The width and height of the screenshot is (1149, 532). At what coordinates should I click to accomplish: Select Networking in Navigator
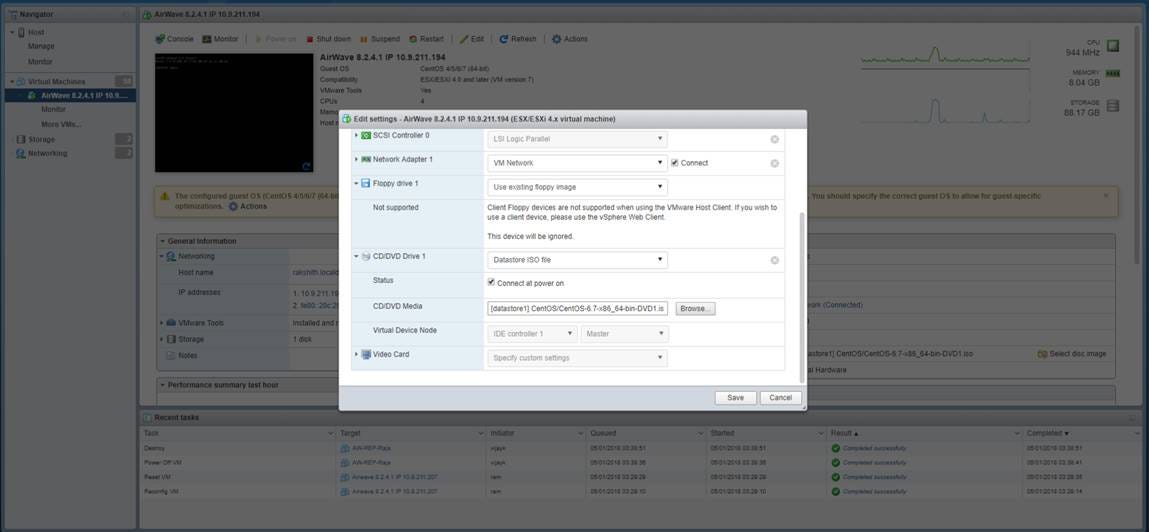click(47, 153)
